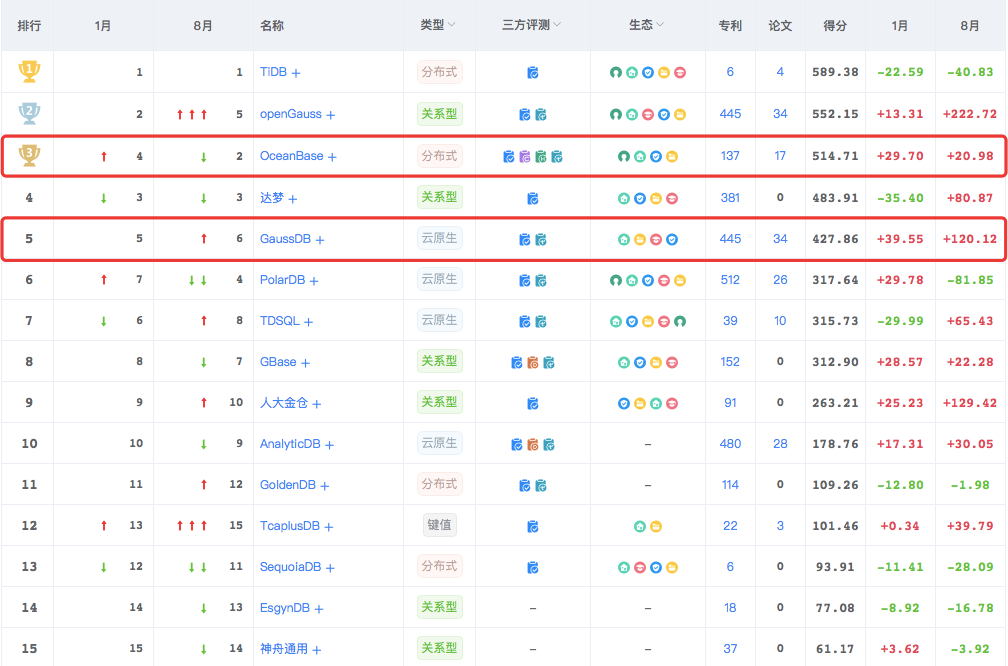Image resolution: width=1008 pixels, height=666 pixels.
Task: Click the orange evaluation badge in AnalyticDB row
Action: point(532,444)
